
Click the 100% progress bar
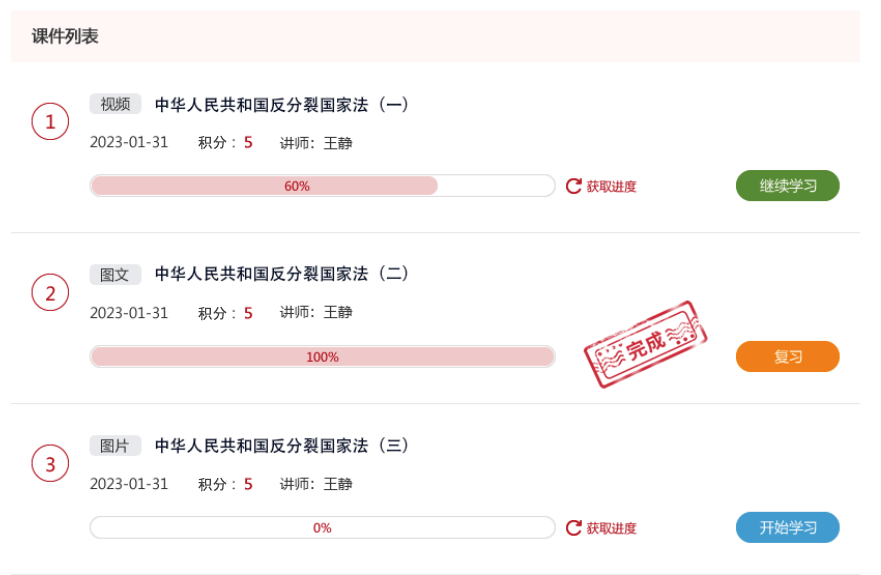[x=323, y=356]
